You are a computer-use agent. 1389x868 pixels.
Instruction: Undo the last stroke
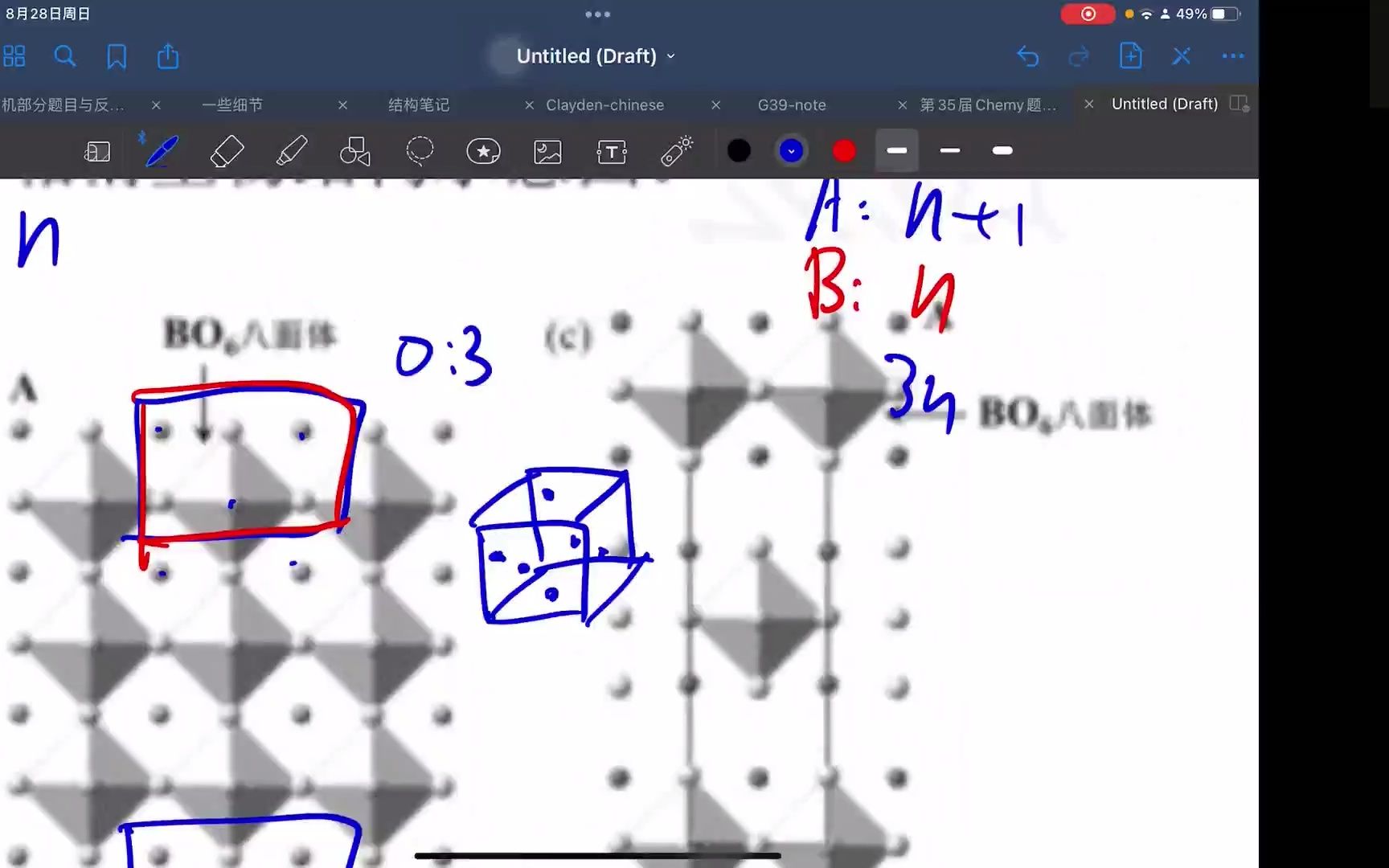pyautogui.click(x=1028, y=56)
